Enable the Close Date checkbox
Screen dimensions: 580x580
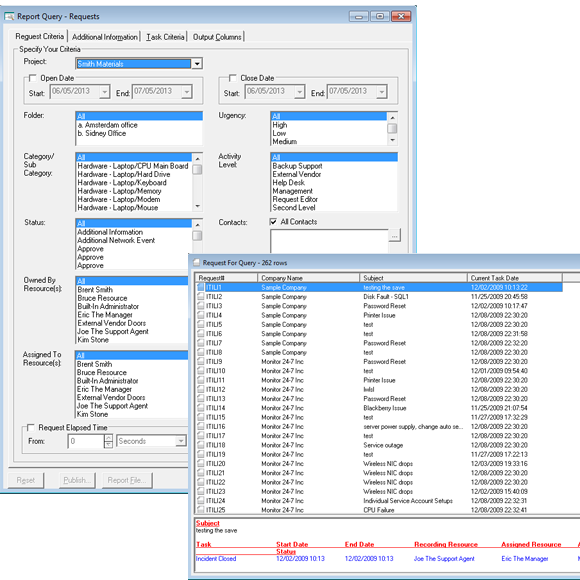point(233,78)
